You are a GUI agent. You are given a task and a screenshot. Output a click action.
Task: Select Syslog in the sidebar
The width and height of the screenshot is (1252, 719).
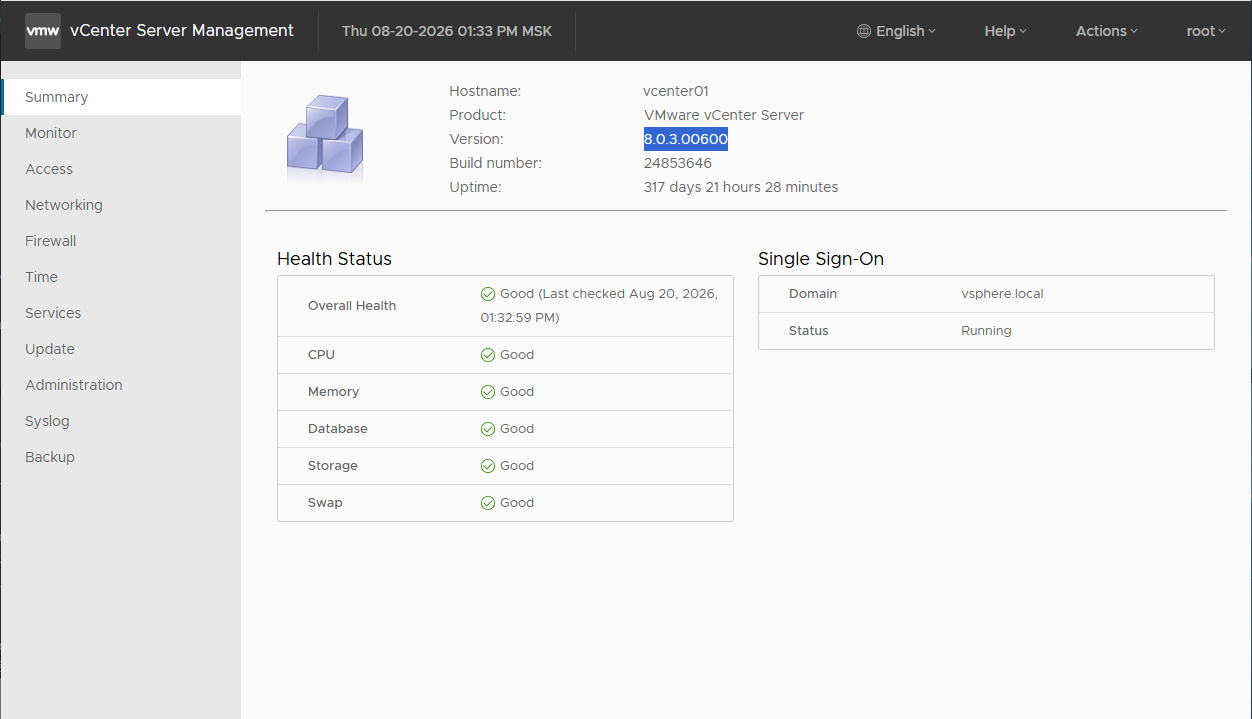(121, 421)
